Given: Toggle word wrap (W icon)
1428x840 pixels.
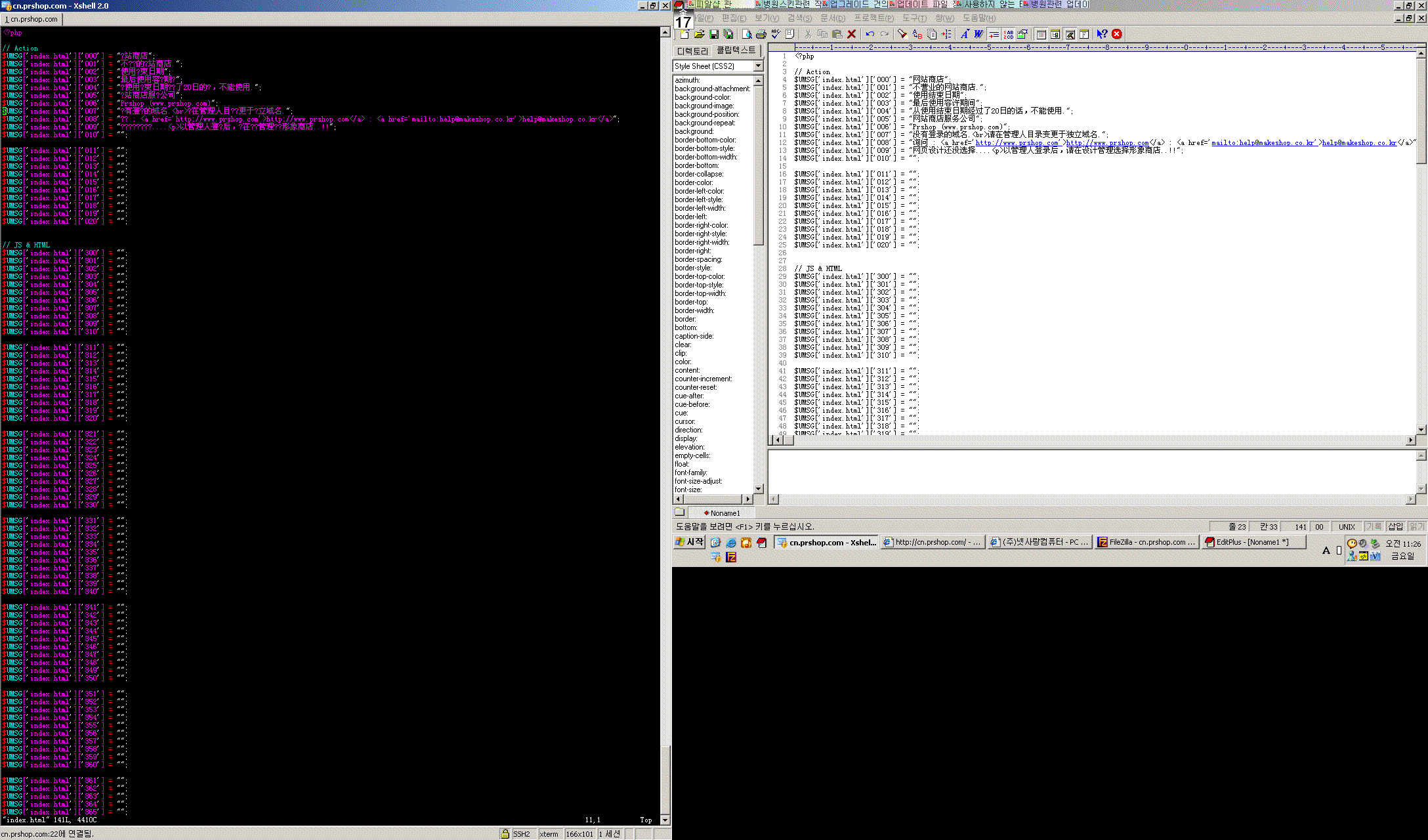Looking at the screenshot, I should (979, 34).
